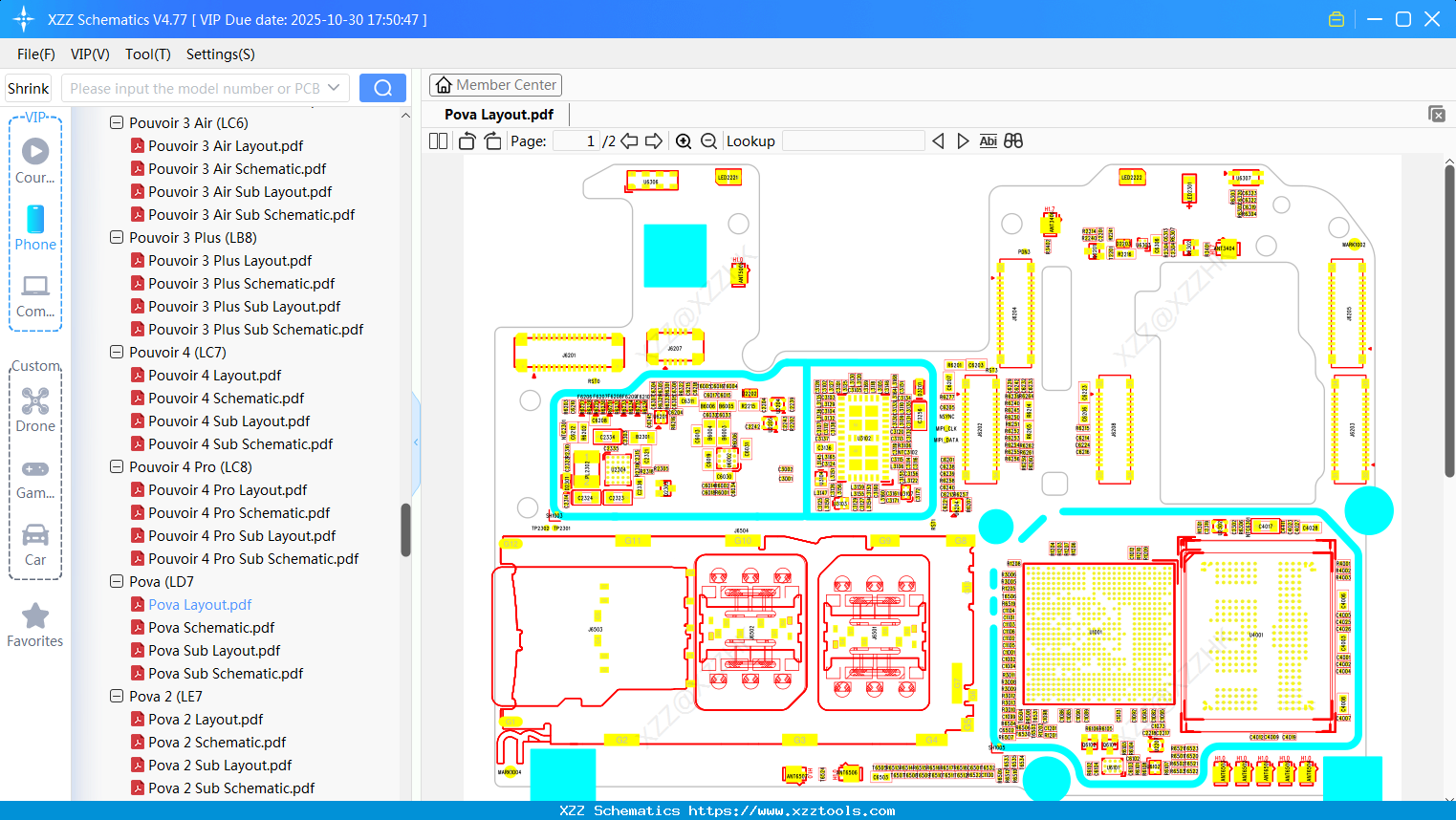1456x820 pixels.
Task: Open Pouvoir 4 Layout.pdf
Action: coord(214,375)
